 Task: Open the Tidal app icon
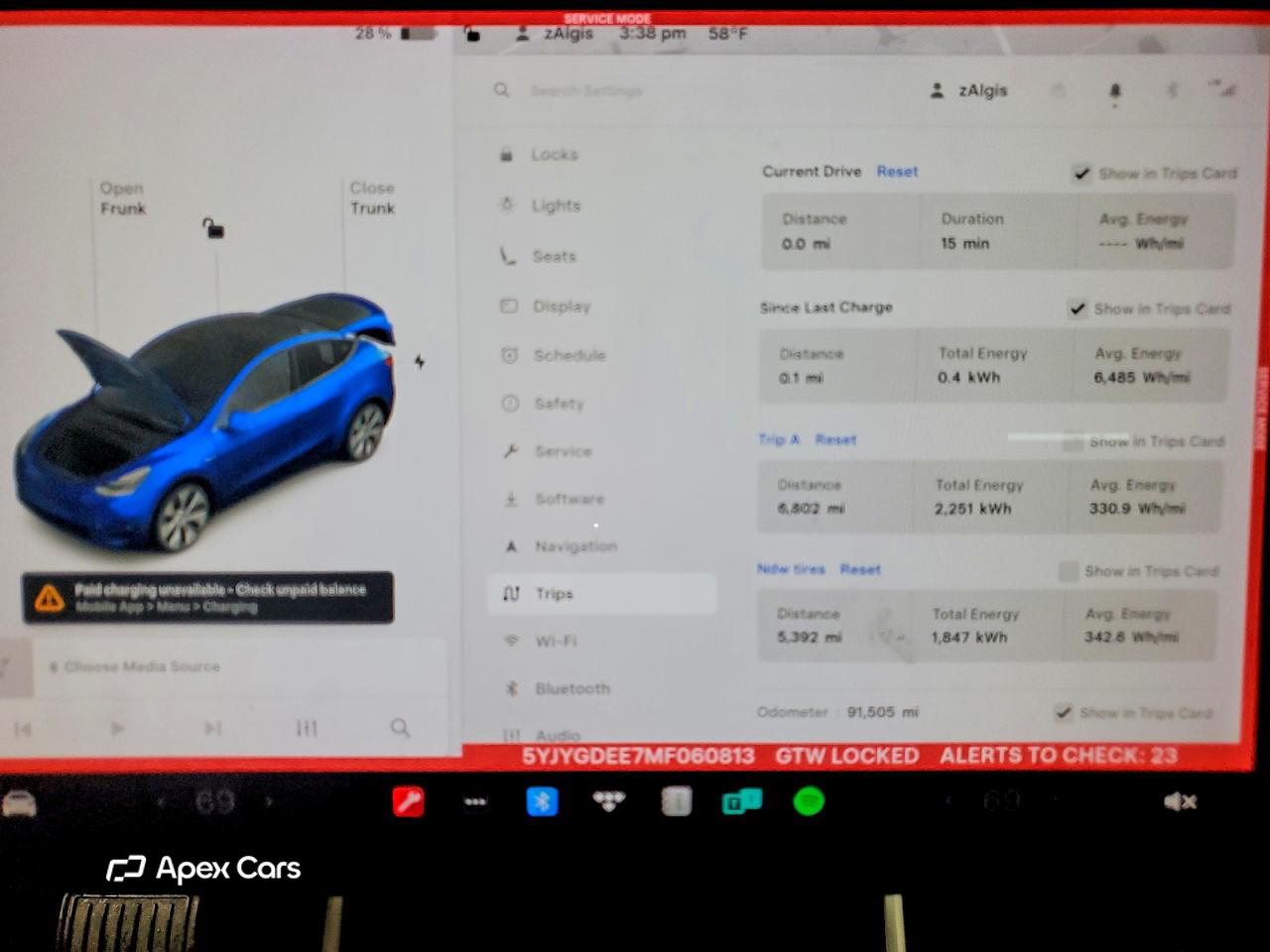pos(609,801)
